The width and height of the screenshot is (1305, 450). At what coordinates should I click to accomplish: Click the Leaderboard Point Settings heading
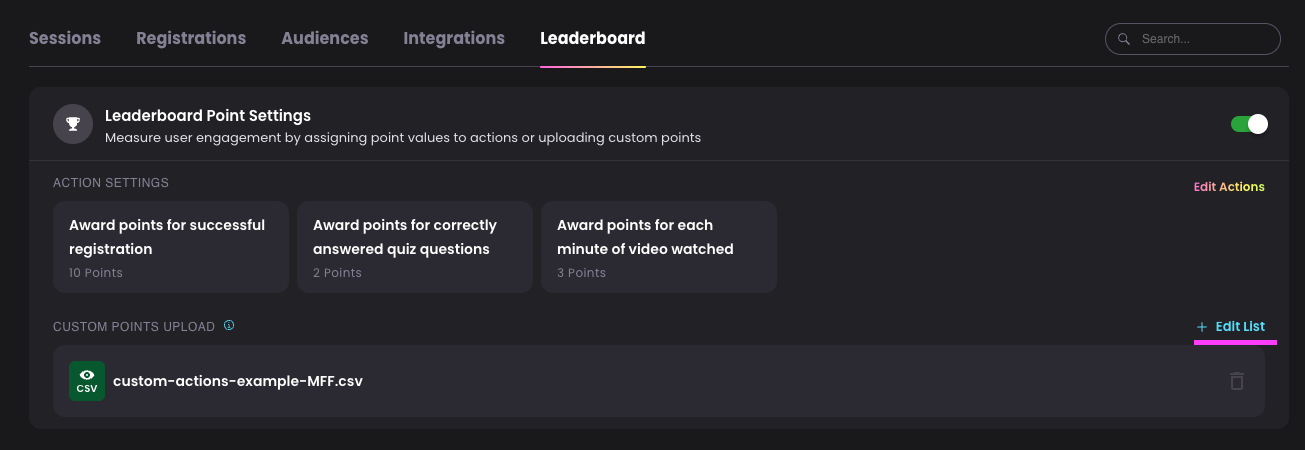click(208, 116)
